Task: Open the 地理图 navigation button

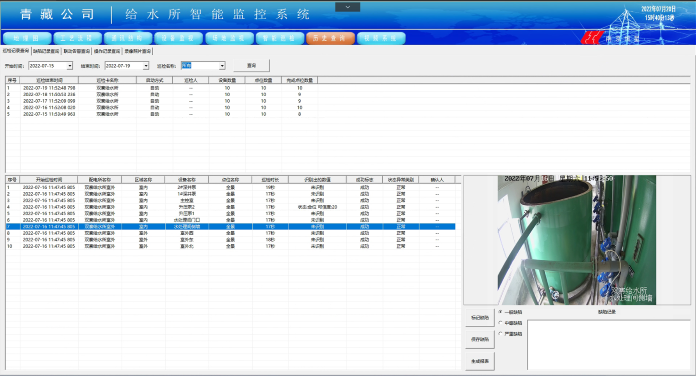Action: click(27, 38)
